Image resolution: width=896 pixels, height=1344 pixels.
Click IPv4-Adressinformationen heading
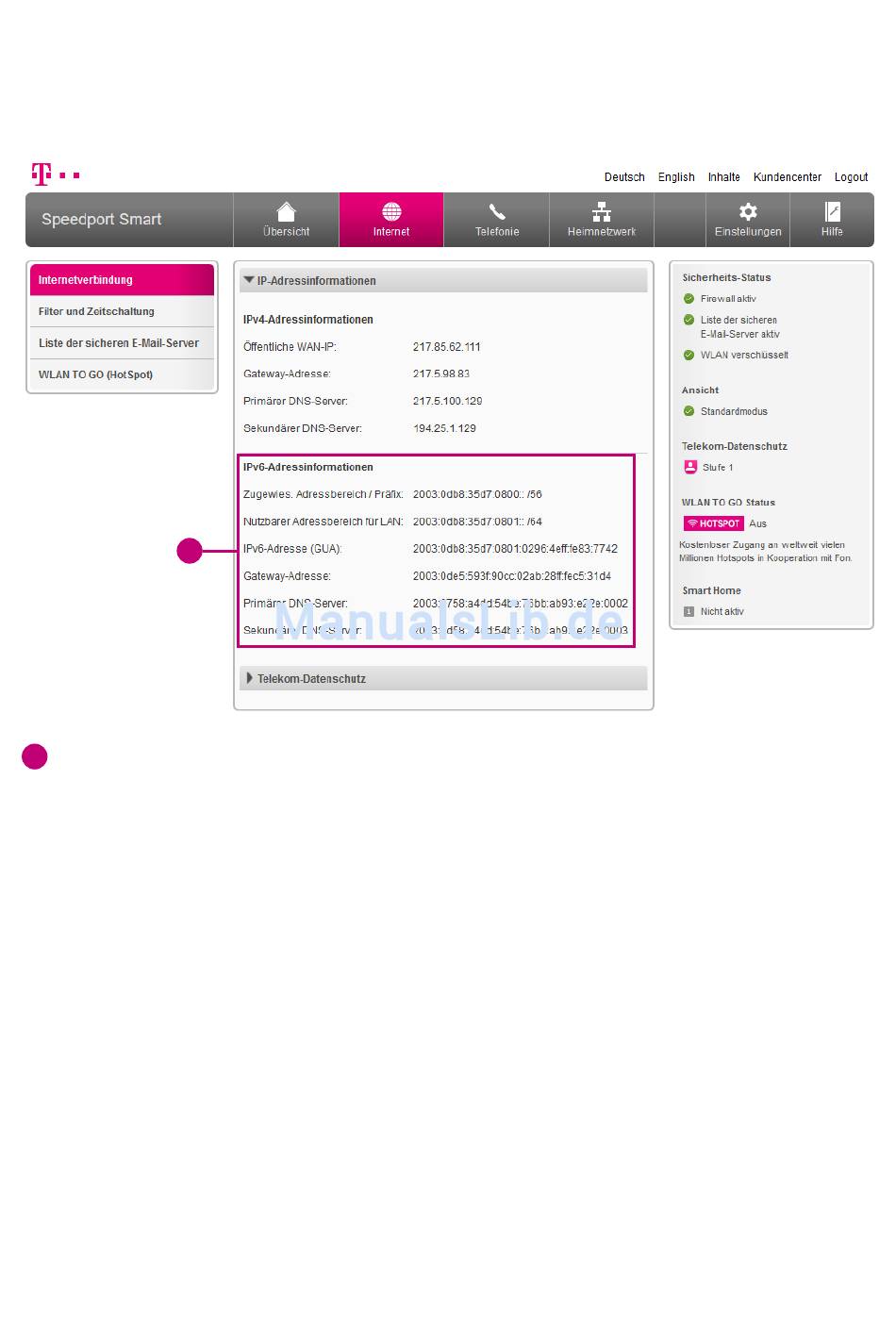coord(308,320)
